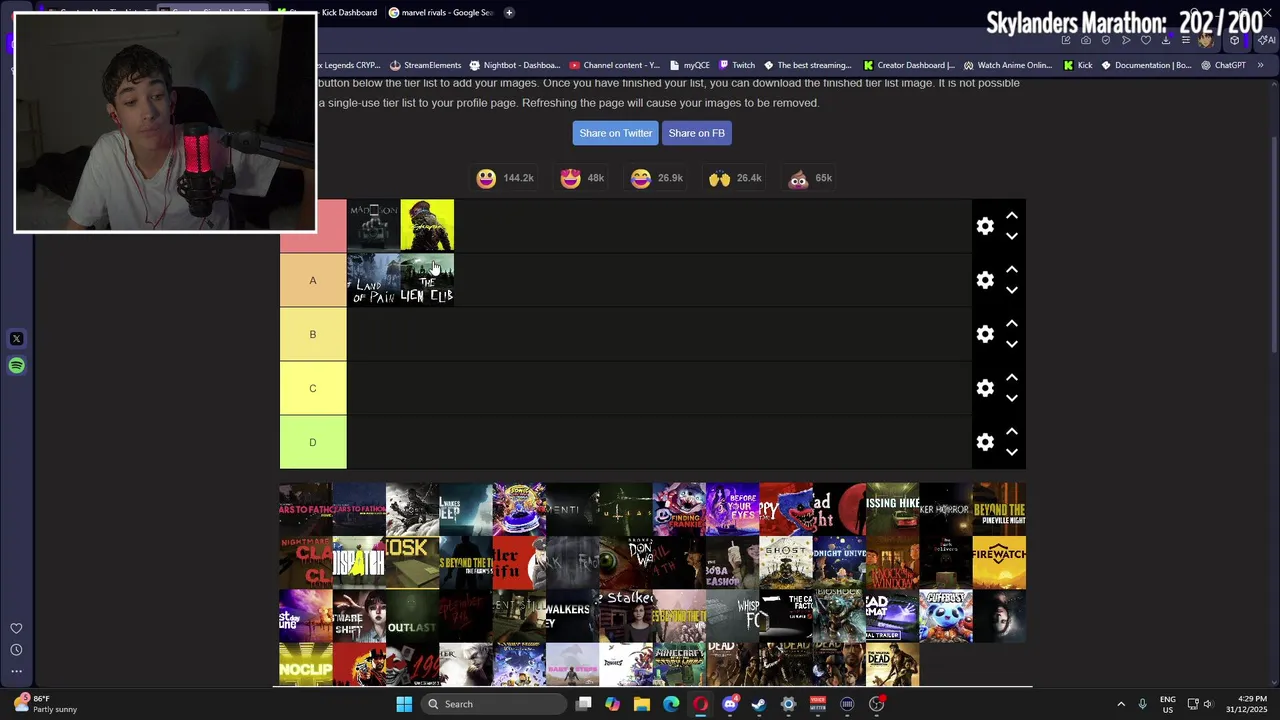Click the Opera icon in the taskbar
The height and width of the screenshot is (720, 1280).
pos(700,704)
